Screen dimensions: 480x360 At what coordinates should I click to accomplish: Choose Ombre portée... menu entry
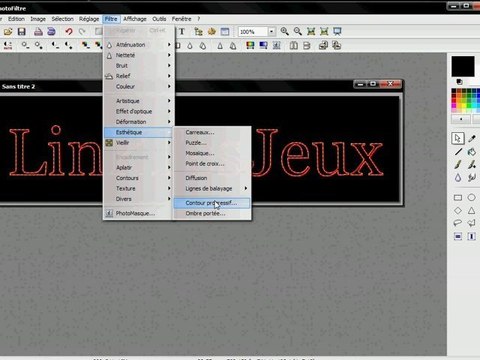[x=212, y=213]
